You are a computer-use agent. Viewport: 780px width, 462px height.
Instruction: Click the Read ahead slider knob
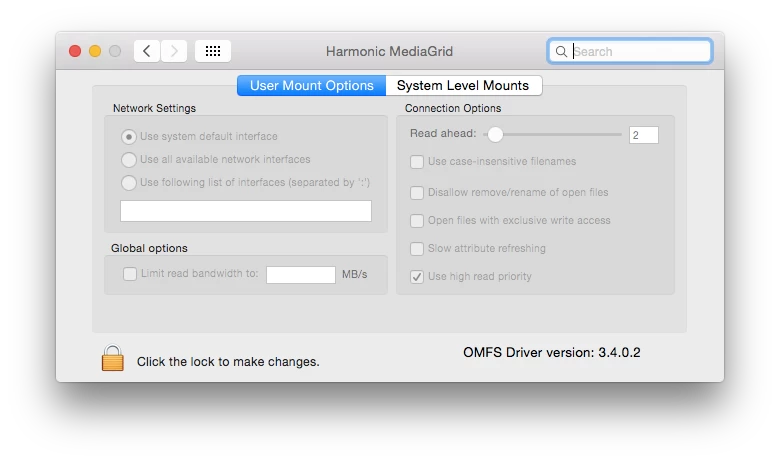coord(495,134)
